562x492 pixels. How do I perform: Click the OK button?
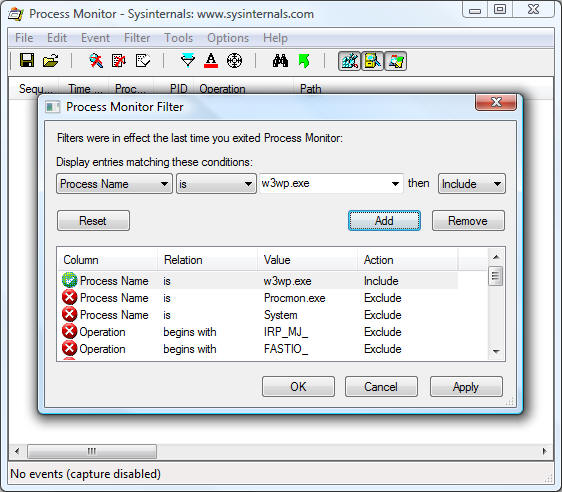[298, 386]
